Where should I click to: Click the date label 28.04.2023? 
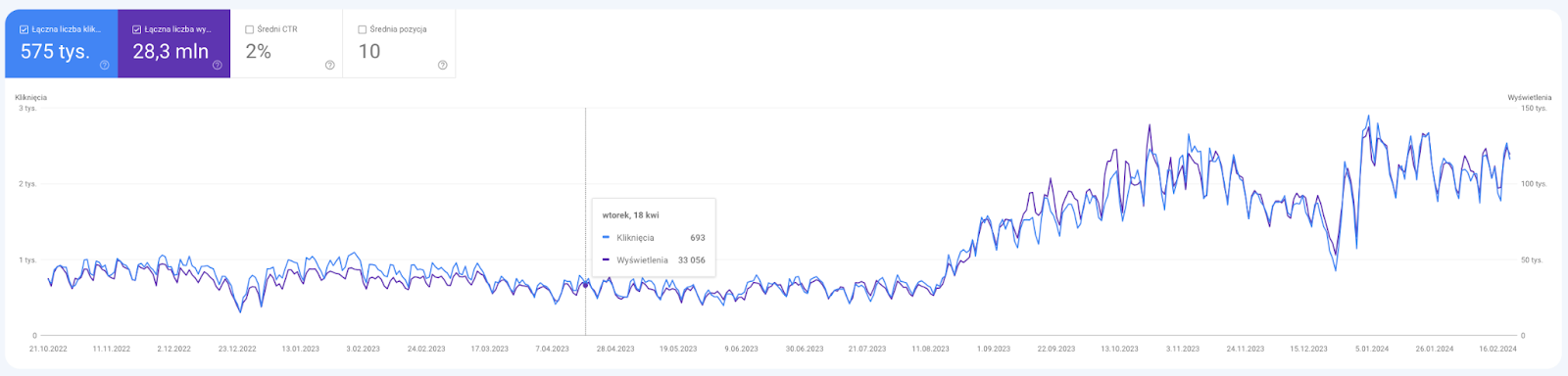click(x=615, y=349)
